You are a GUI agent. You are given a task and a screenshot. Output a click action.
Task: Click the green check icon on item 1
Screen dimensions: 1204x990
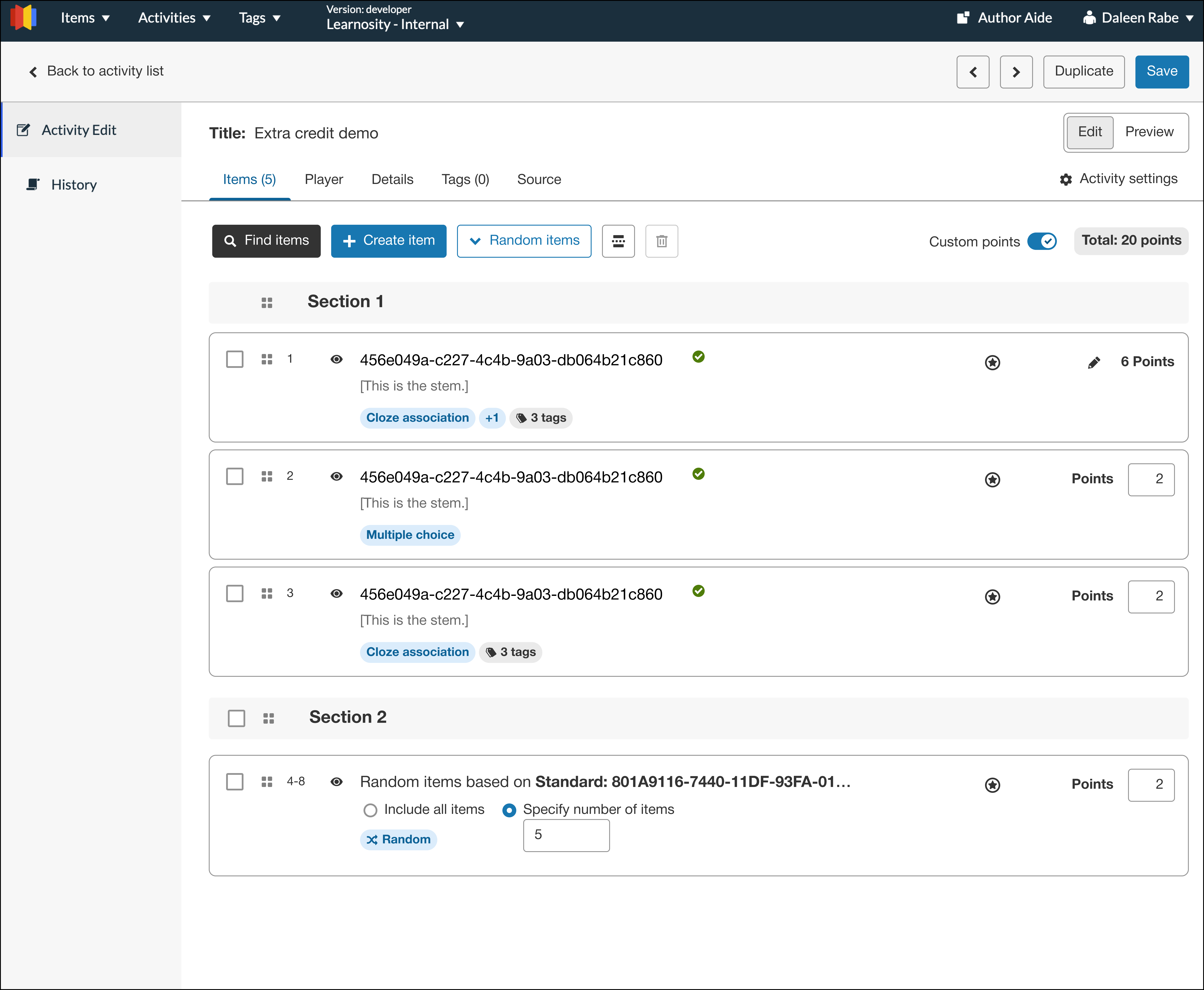point(698,357)
